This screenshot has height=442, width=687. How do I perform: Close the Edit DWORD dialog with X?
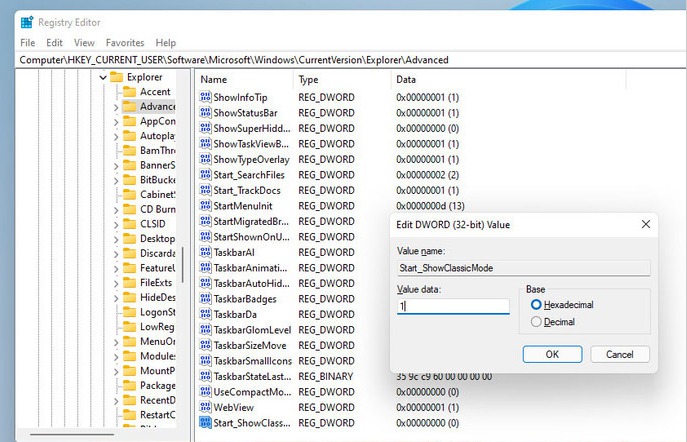click(x=646, y=224)
